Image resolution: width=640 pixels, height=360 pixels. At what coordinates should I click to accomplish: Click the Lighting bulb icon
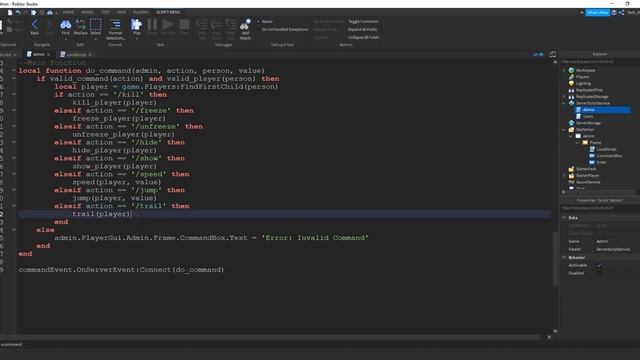571,83
